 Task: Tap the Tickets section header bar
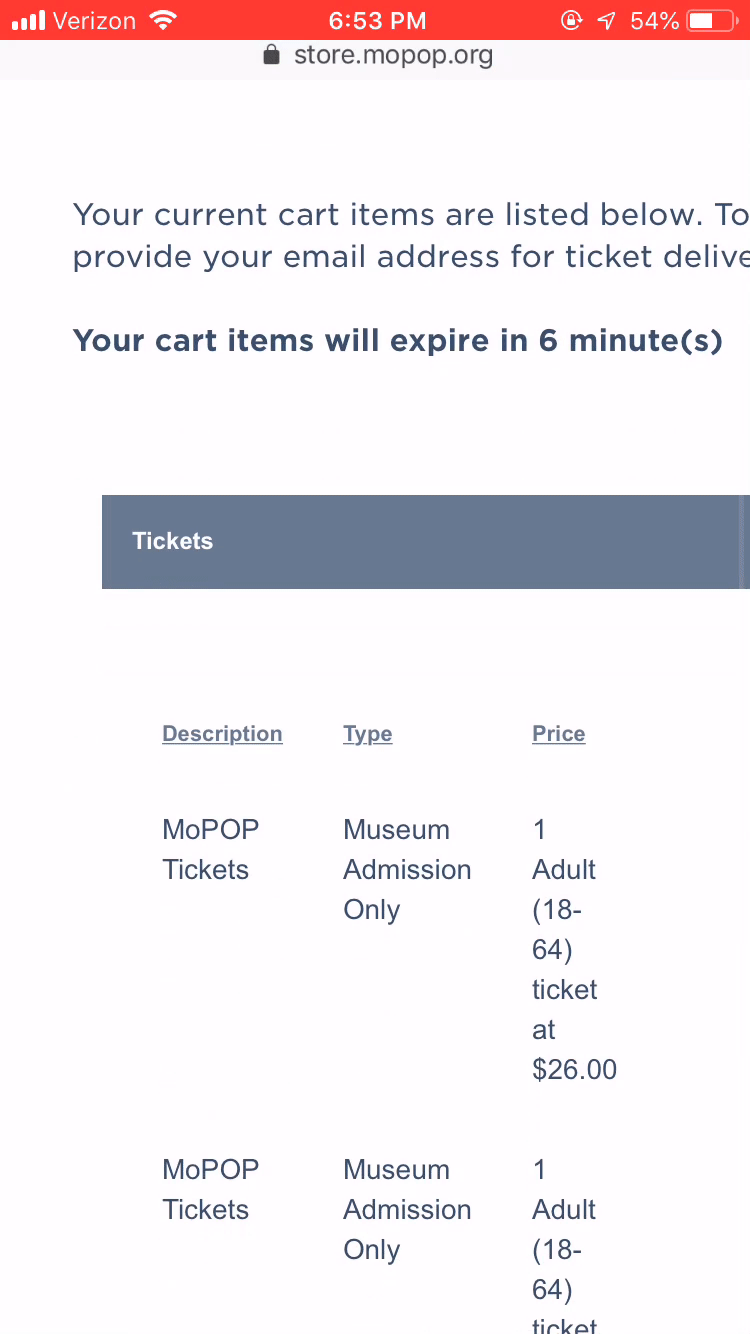click(x=425, y=541)
